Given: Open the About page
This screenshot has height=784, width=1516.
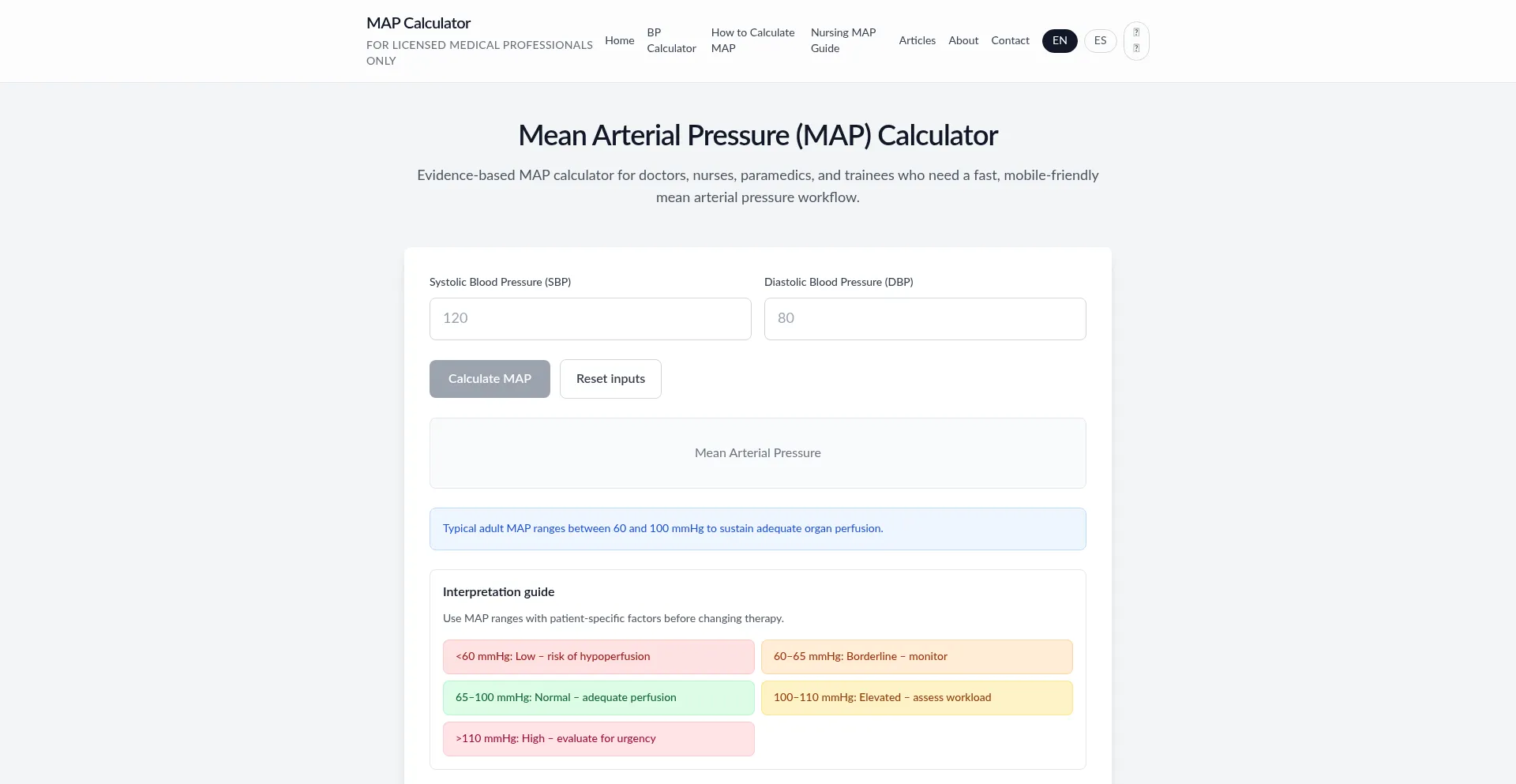Looking at the screenshot, I should (x=963, y=40).
